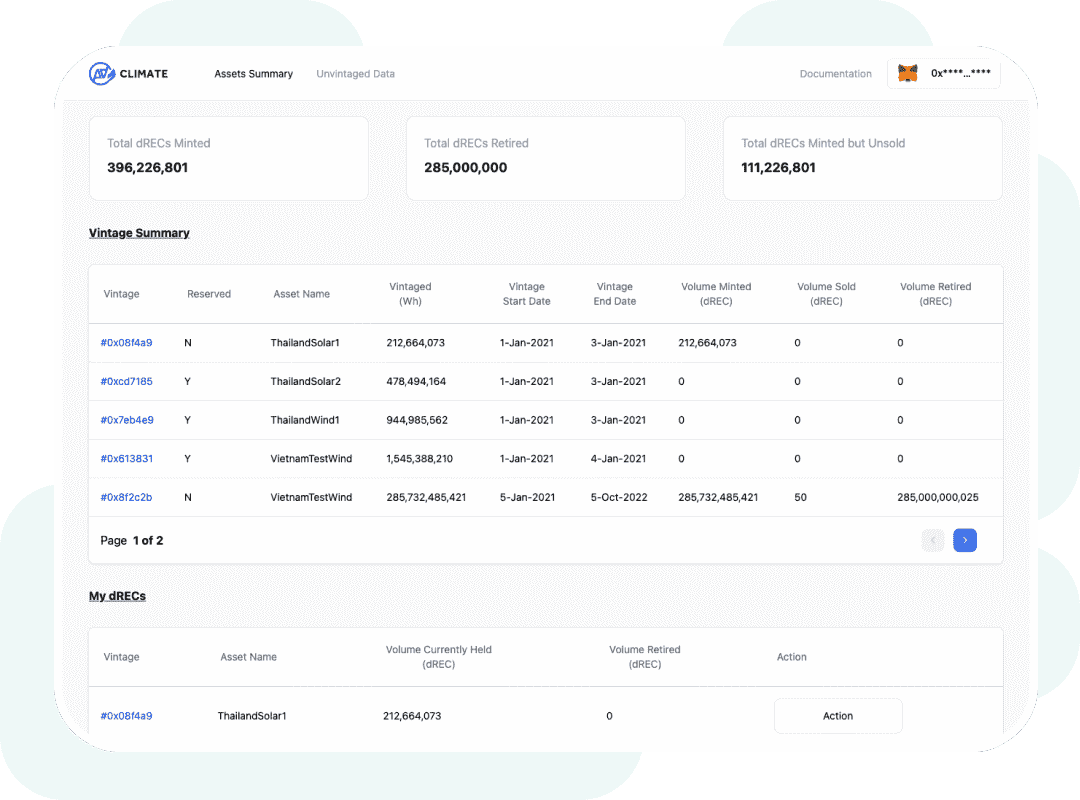
Task: Select the Total dRECs Retired card
Action: pos(545,158)
